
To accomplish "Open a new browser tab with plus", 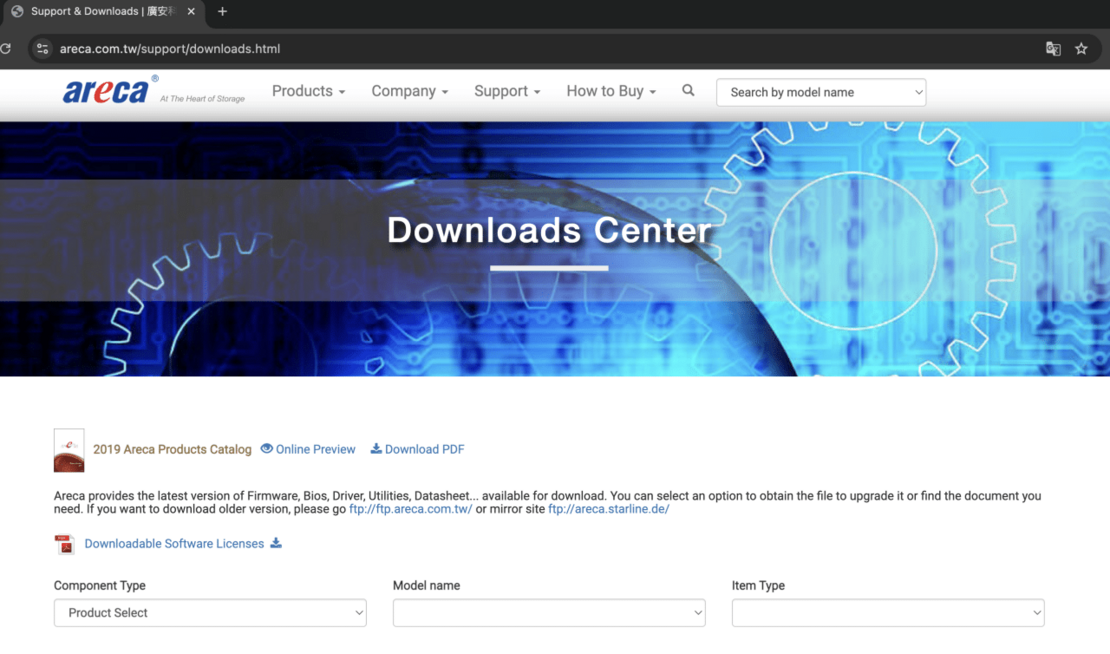I will [222, 12].
